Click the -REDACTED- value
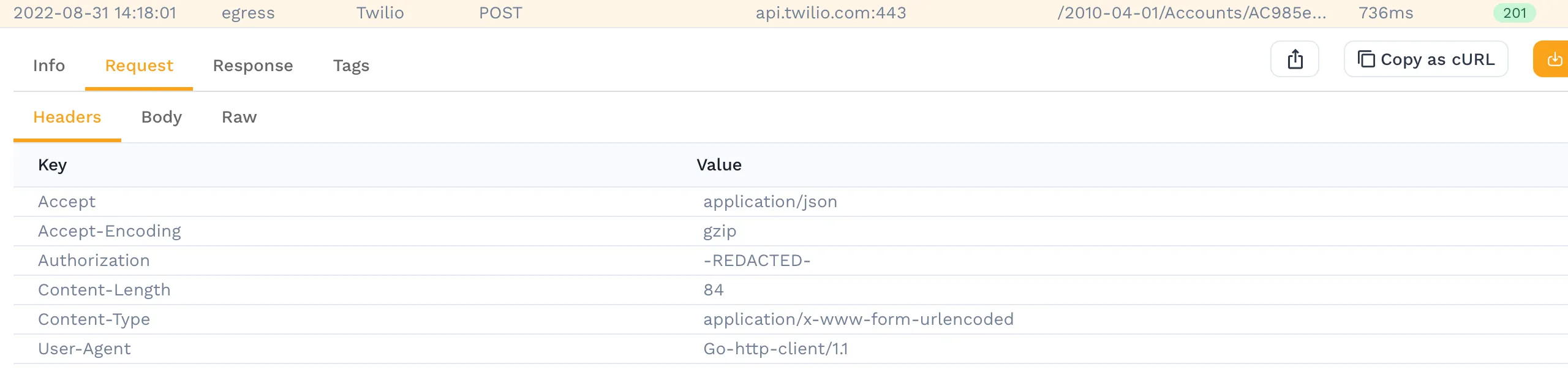Viewport: 1568px width, 380px height. click(x=757, y=260)
